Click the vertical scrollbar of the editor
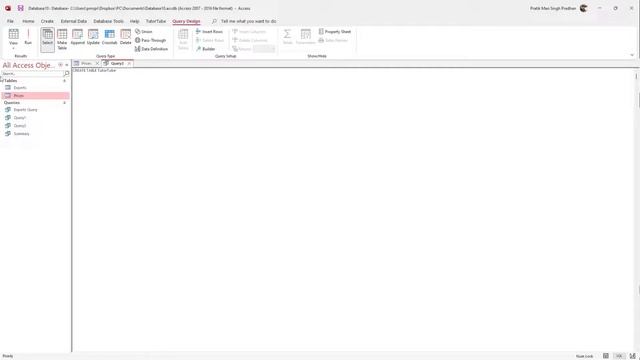This screenshot has width=640, height=360. 636,209
